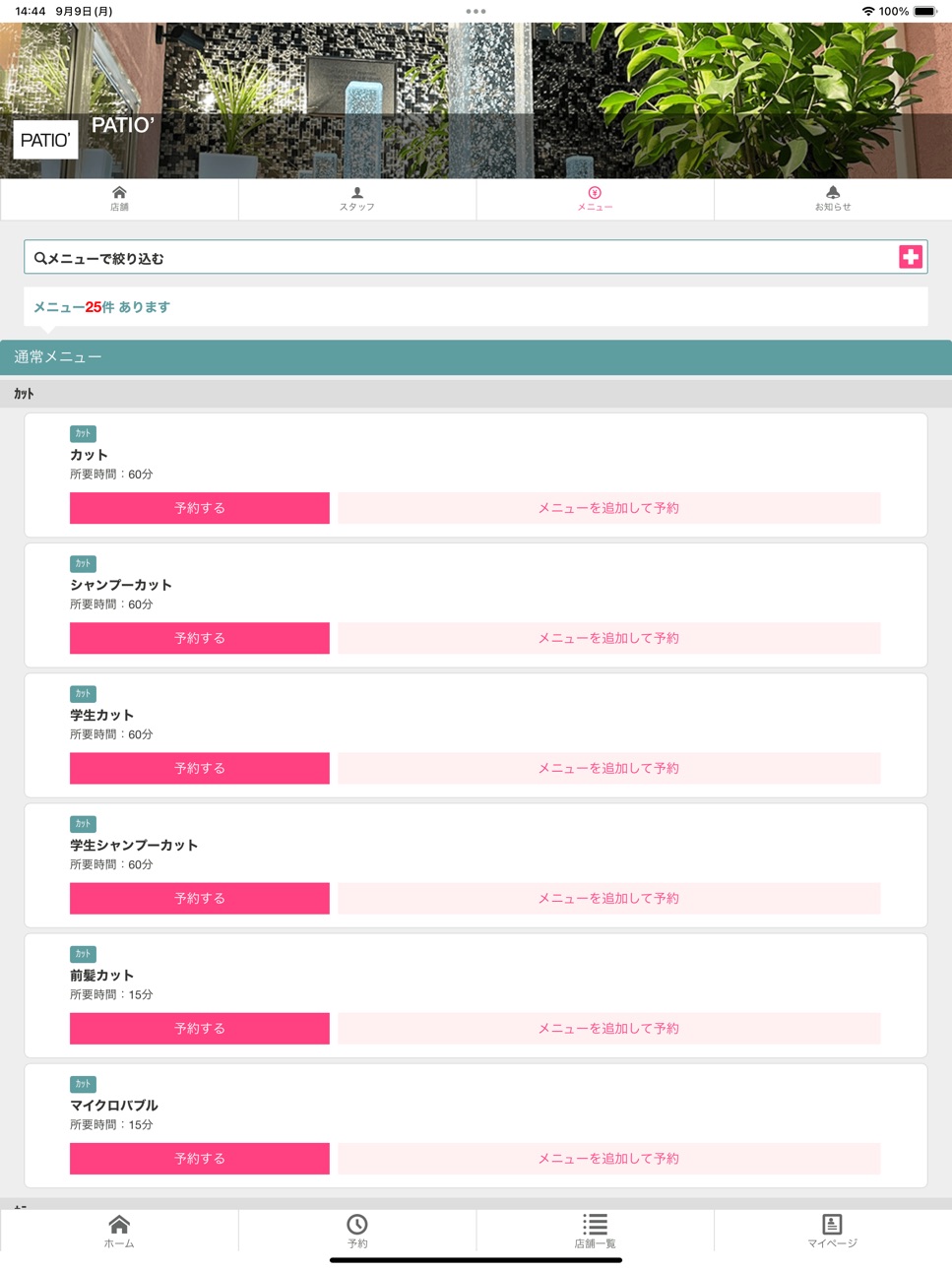Tap 所要時間：15分 under マイクロバブル
952x1270 pixels.
pos(111,1124)
